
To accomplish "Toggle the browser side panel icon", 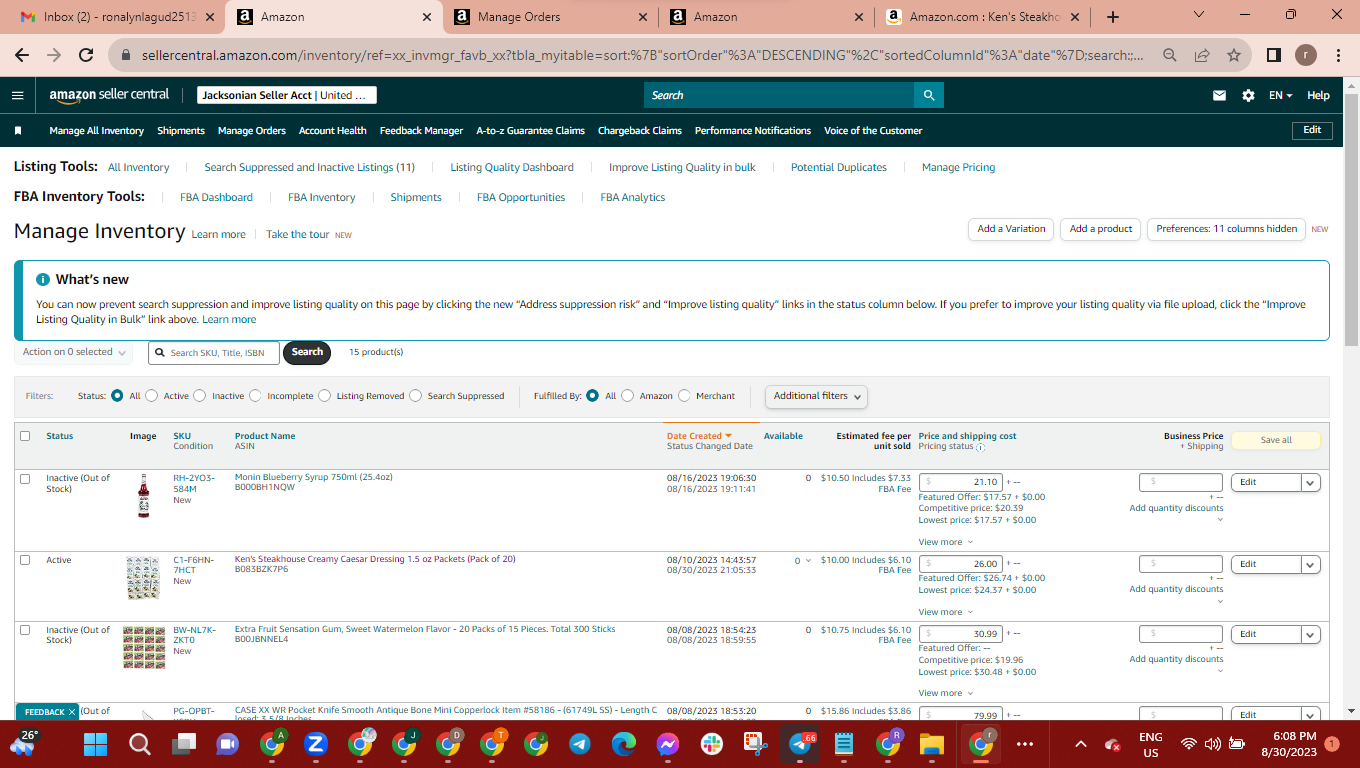I will 1274,55.
